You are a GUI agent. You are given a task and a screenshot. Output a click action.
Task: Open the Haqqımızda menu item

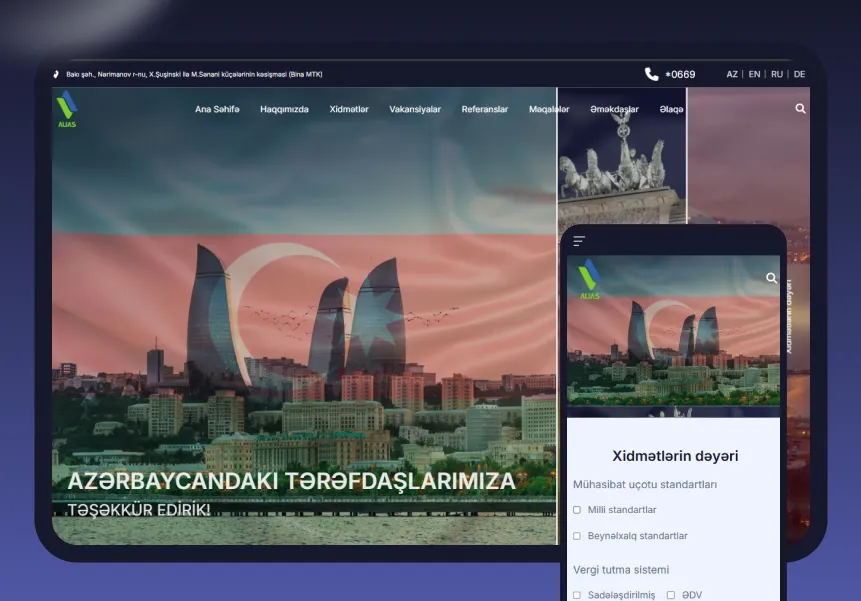284,109
